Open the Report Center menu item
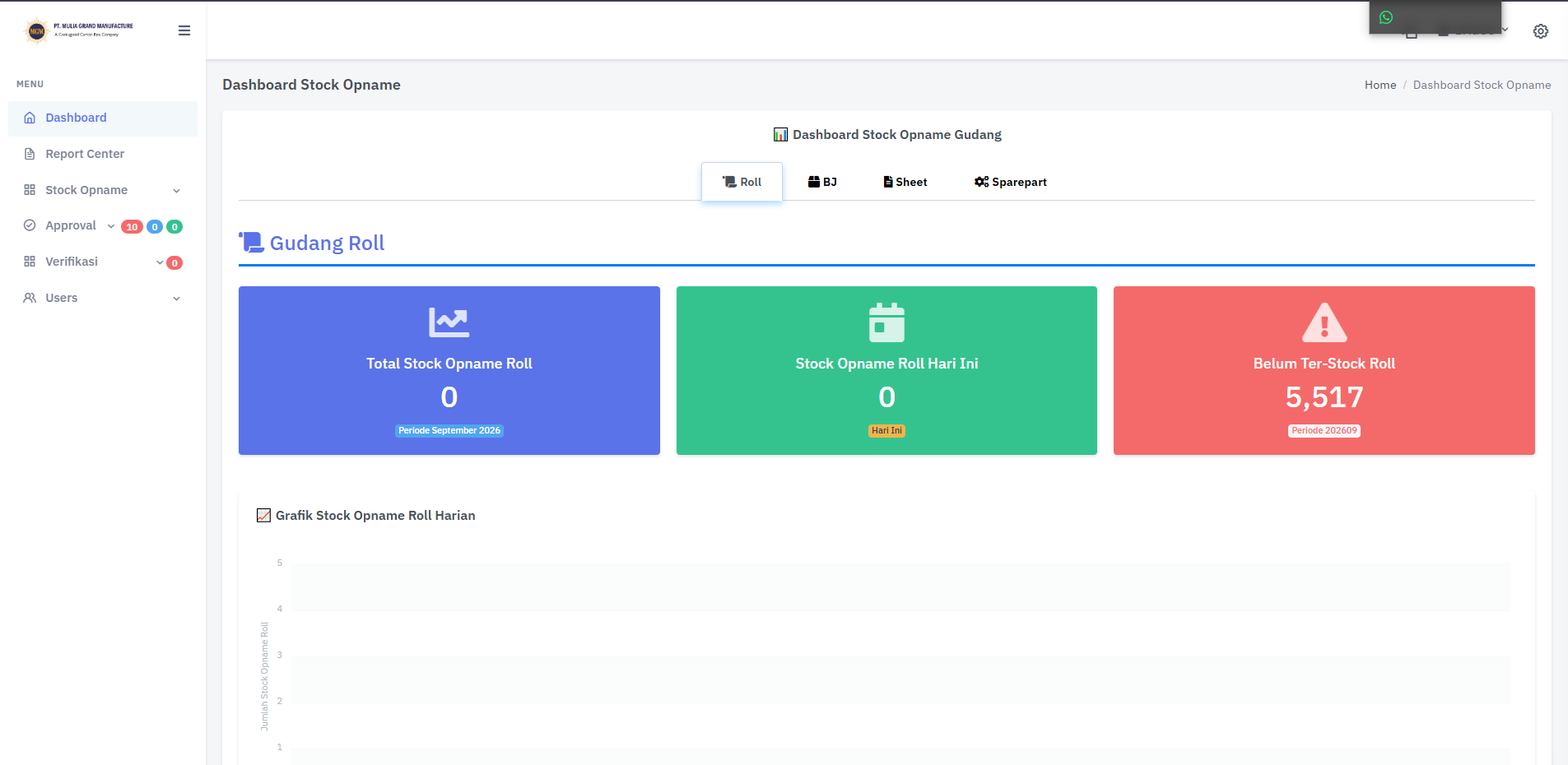The image size is (1568, 765). [x=103, y=154]
